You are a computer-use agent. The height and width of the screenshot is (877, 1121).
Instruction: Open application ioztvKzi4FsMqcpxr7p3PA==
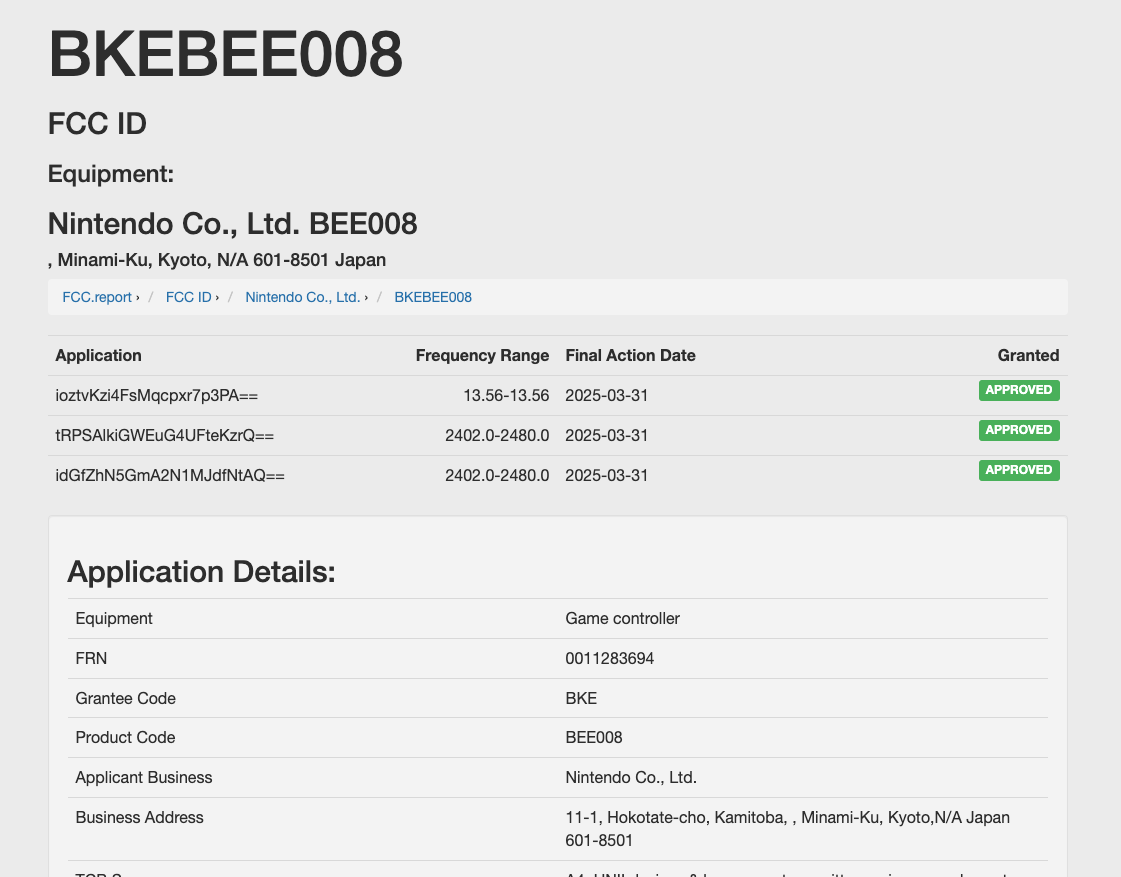(x=157, y=396)
